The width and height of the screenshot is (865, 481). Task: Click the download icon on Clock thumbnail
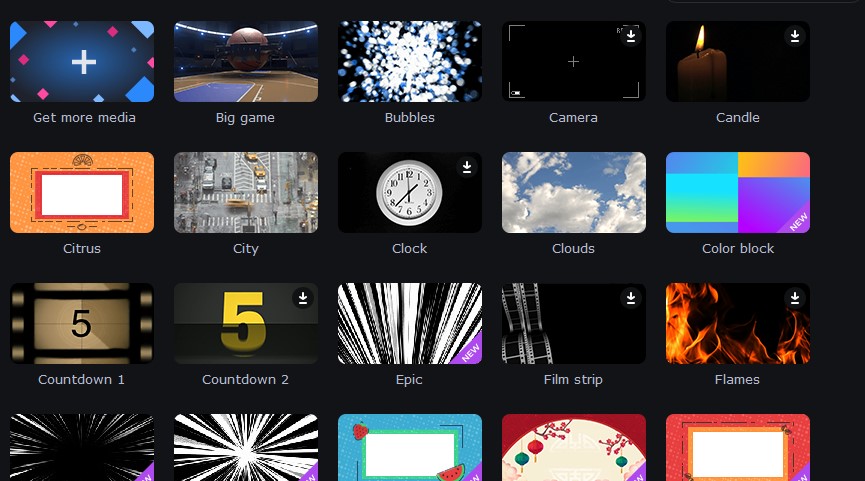pos(467,167)
